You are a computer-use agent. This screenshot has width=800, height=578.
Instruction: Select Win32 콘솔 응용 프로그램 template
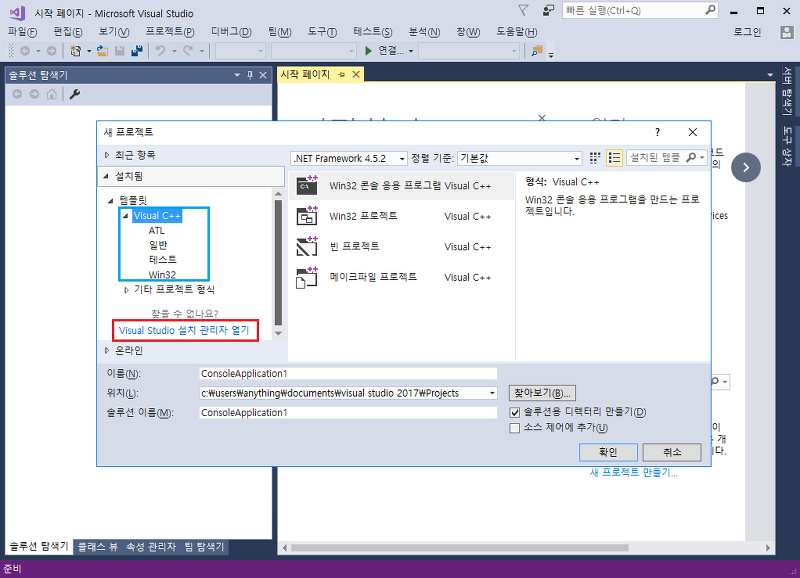[x=402, y=186]
